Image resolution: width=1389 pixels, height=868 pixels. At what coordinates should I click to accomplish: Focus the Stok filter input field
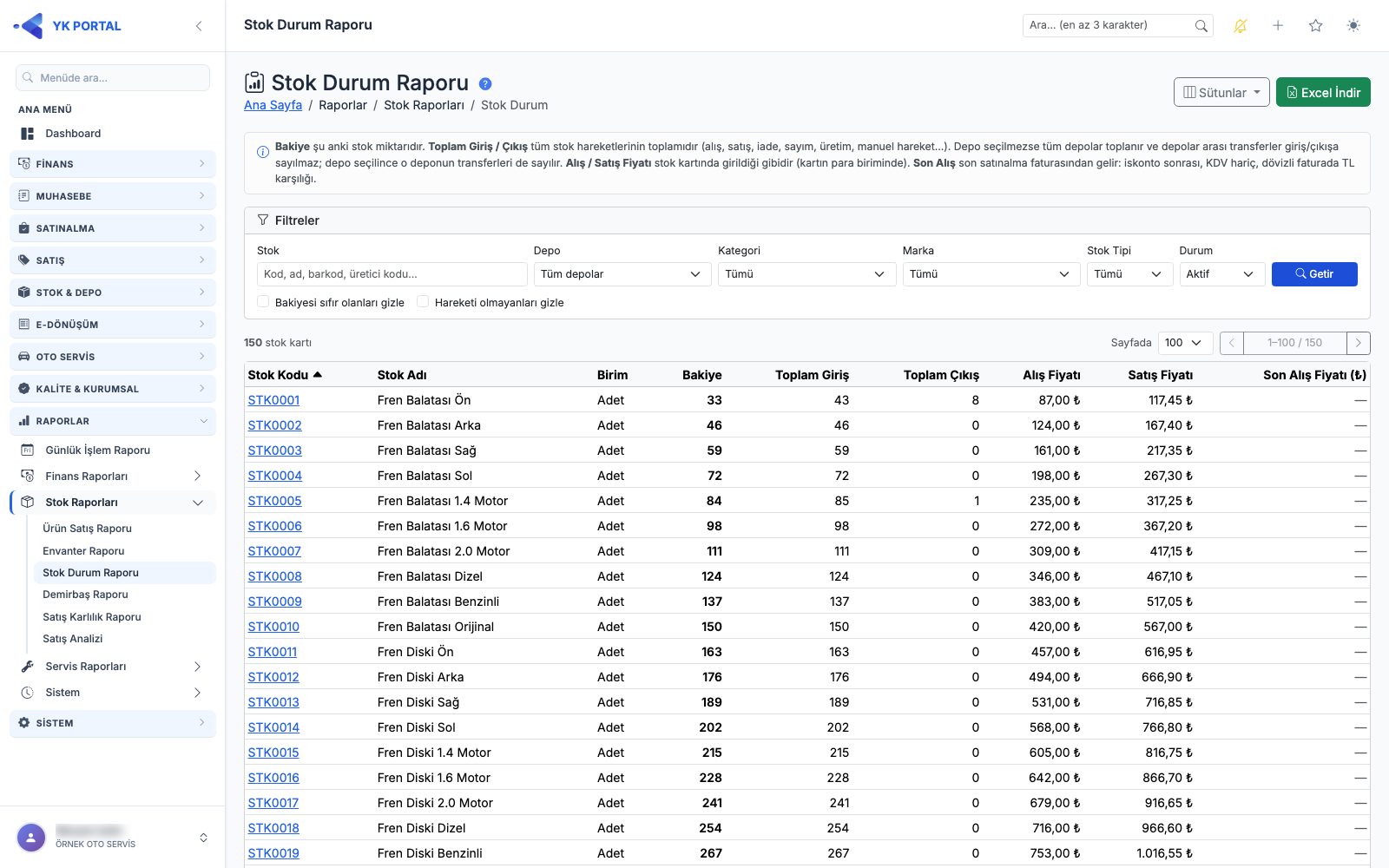coord(392,274)
